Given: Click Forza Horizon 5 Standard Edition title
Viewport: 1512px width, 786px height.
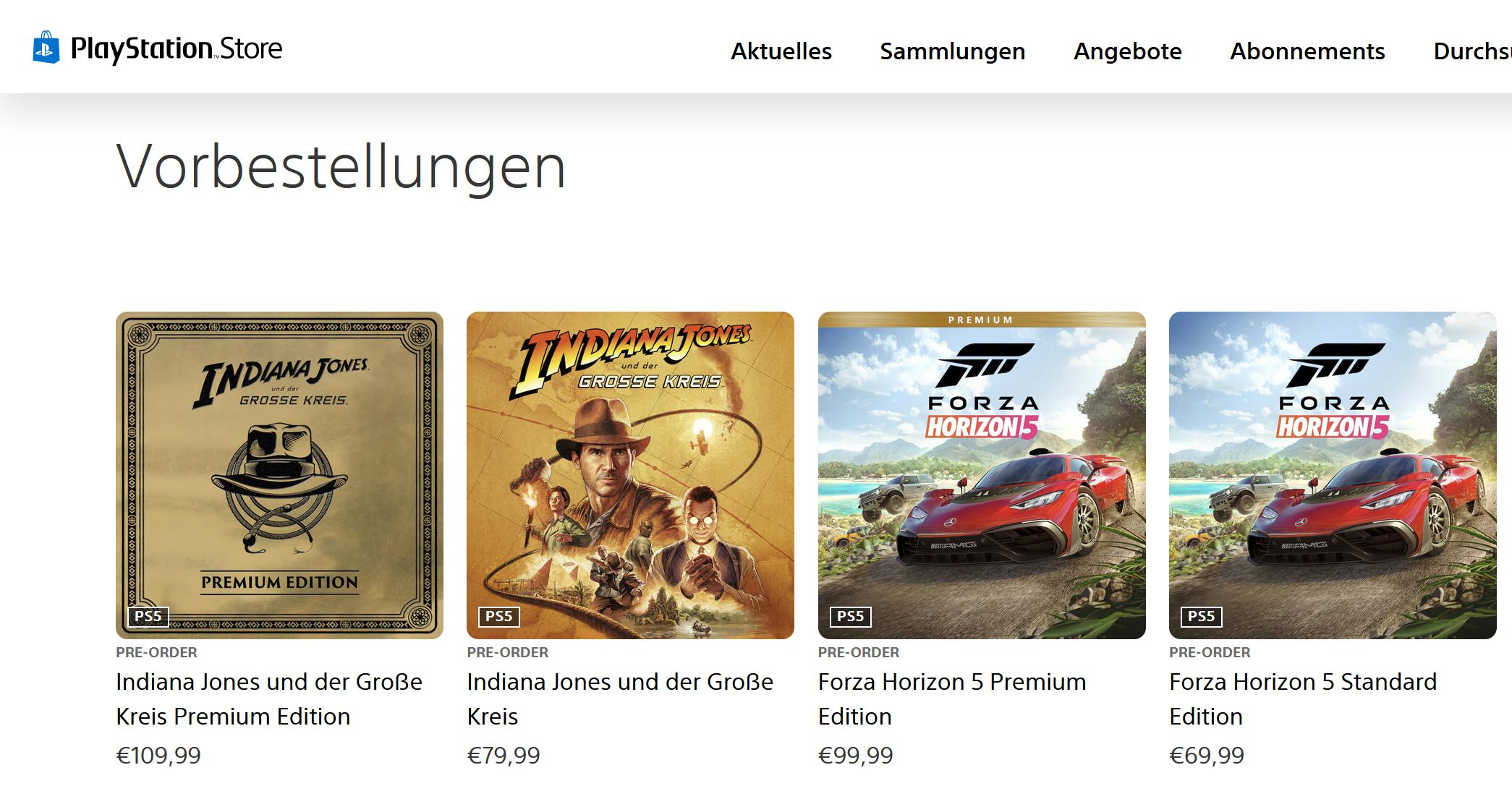Looking at the screenshot, I should [1303, 699].
